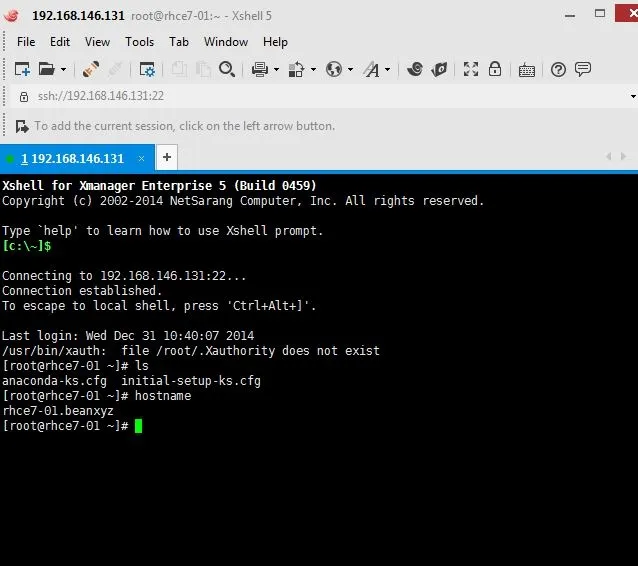Open the Tab menu
This screenshot has width=638, height=566.
point(179,42)
